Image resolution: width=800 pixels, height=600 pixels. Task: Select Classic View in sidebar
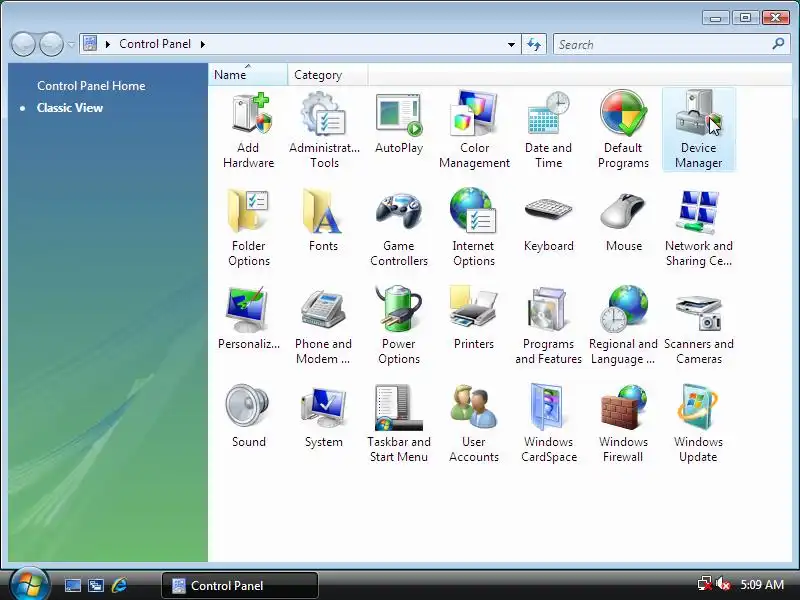(x=70, y=108)
